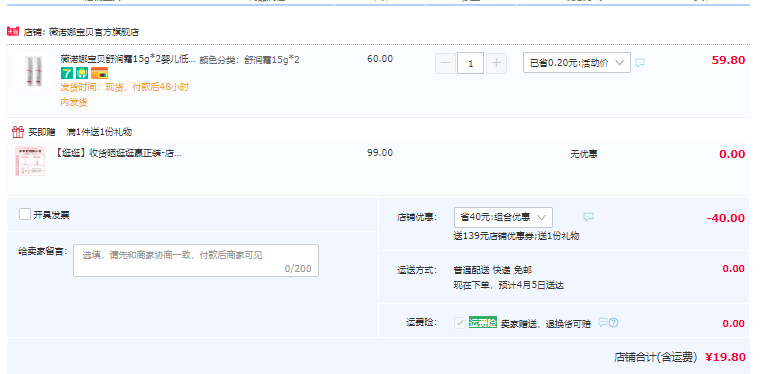Click the 60.00 unit price
The height and width of the screenshot is (374, 761).
coord(380,59)
